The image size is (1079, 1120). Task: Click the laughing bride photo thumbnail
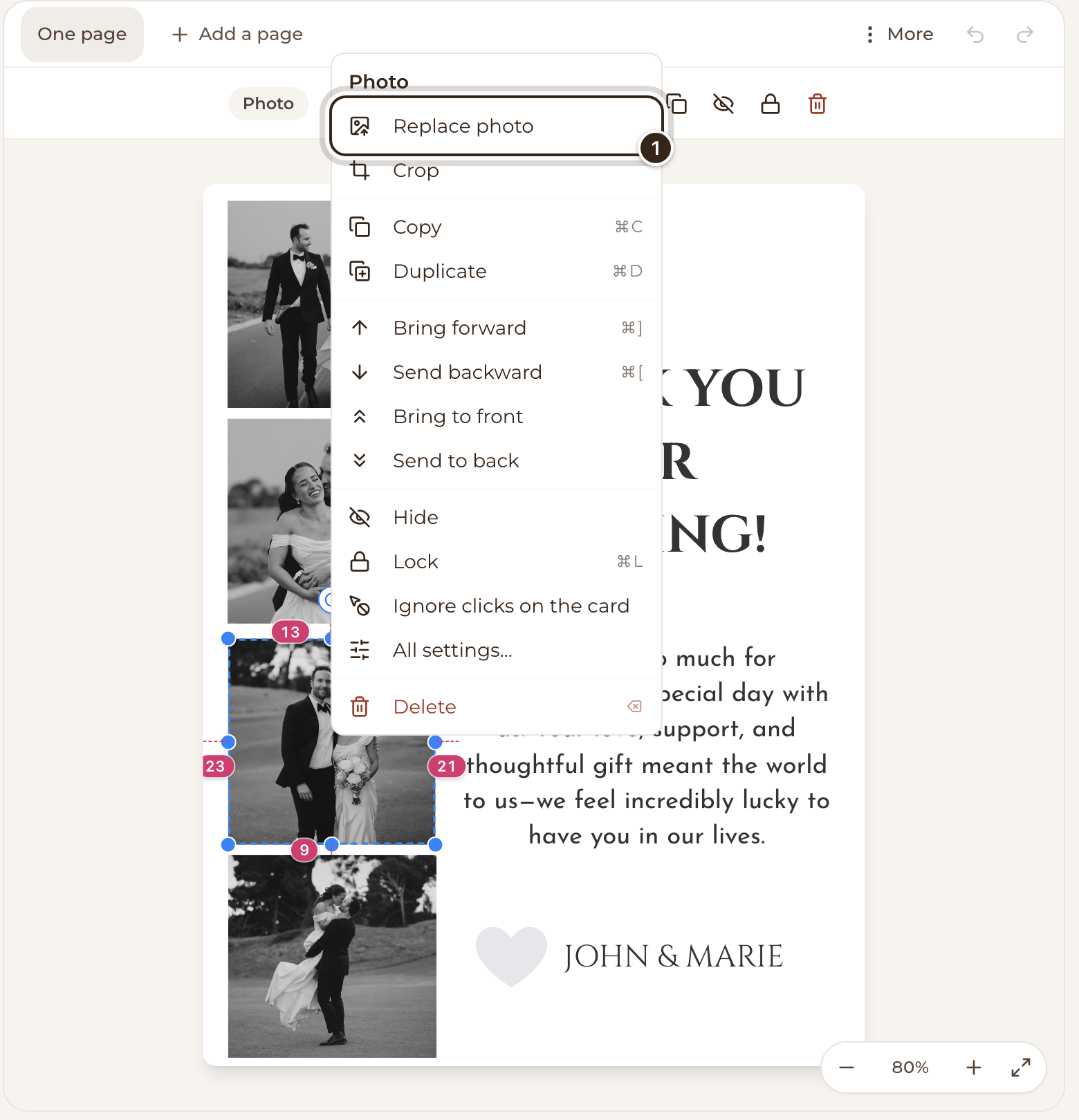click(x=279, y=521)
